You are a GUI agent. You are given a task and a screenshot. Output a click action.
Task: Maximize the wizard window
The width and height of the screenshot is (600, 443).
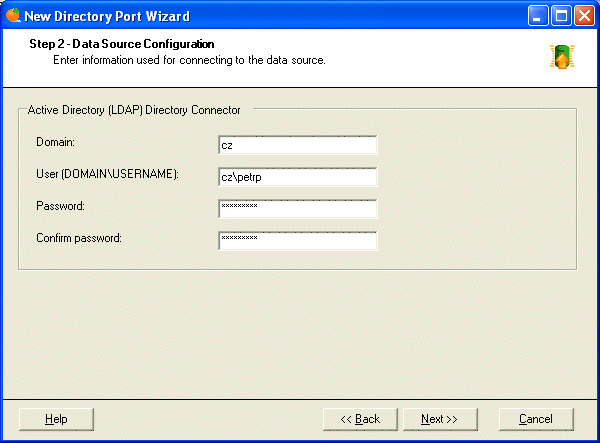pos(561,16)
